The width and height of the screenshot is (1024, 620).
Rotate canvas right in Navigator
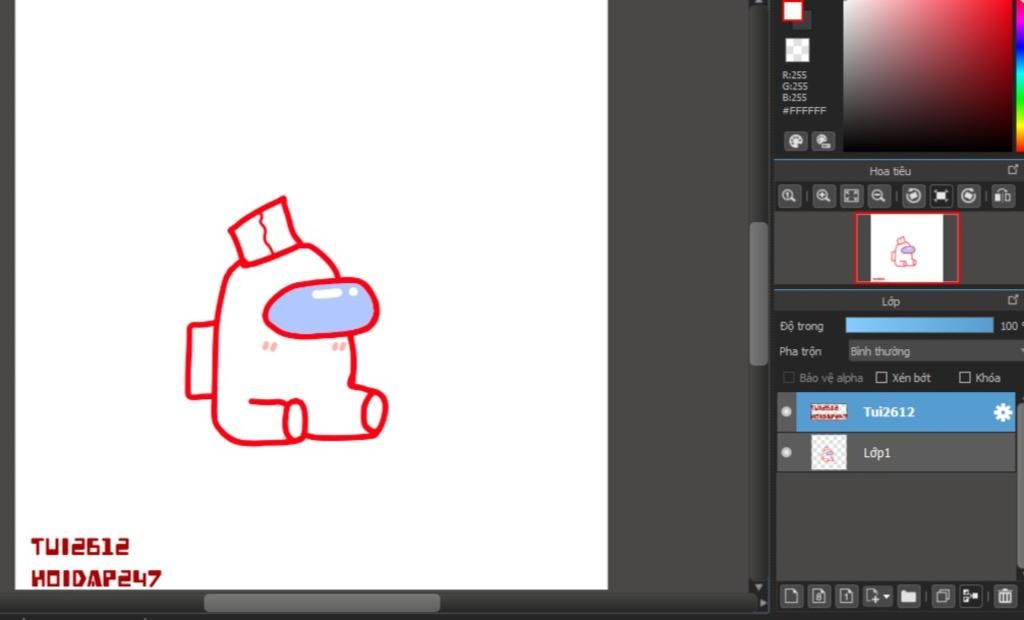pyautogui.click(x=968, y=195)
